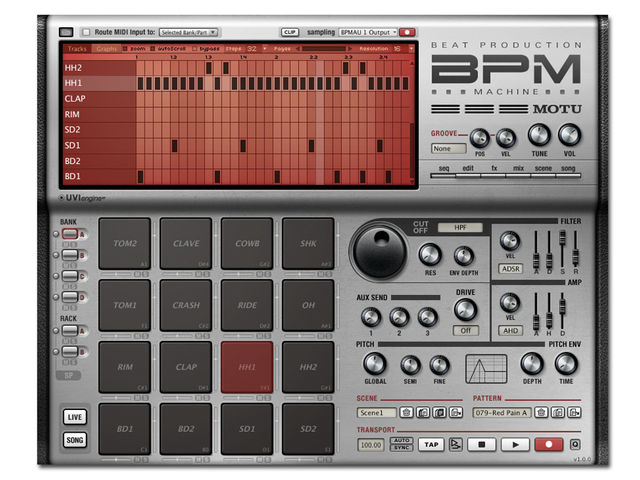Select Rack B switch
The height and width of the screenshot is (480, 640).
(70, 351)
